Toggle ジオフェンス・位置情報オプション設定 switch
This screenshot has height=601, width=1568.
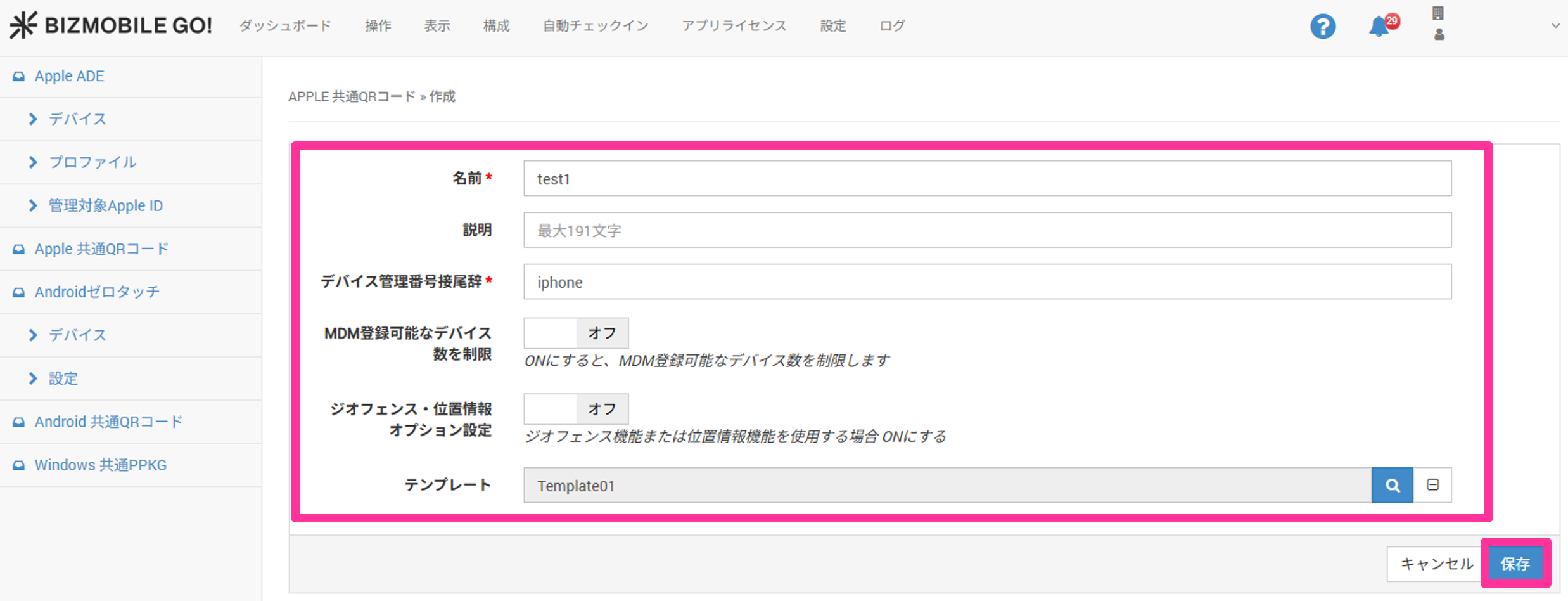click(x=575, y=410)
